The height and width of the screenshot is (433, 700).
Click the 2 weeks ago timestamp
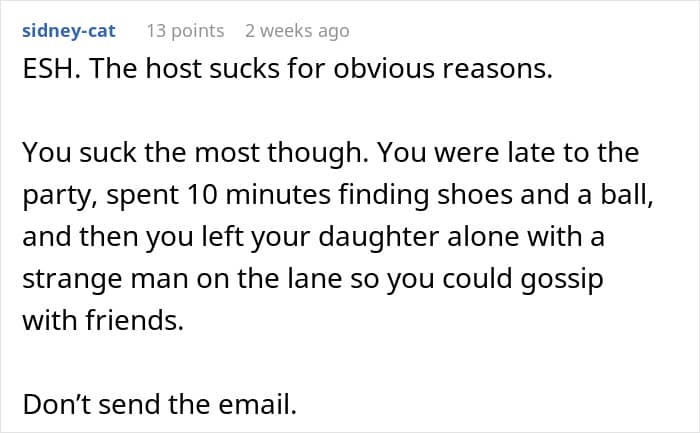[x=297, y=31]
